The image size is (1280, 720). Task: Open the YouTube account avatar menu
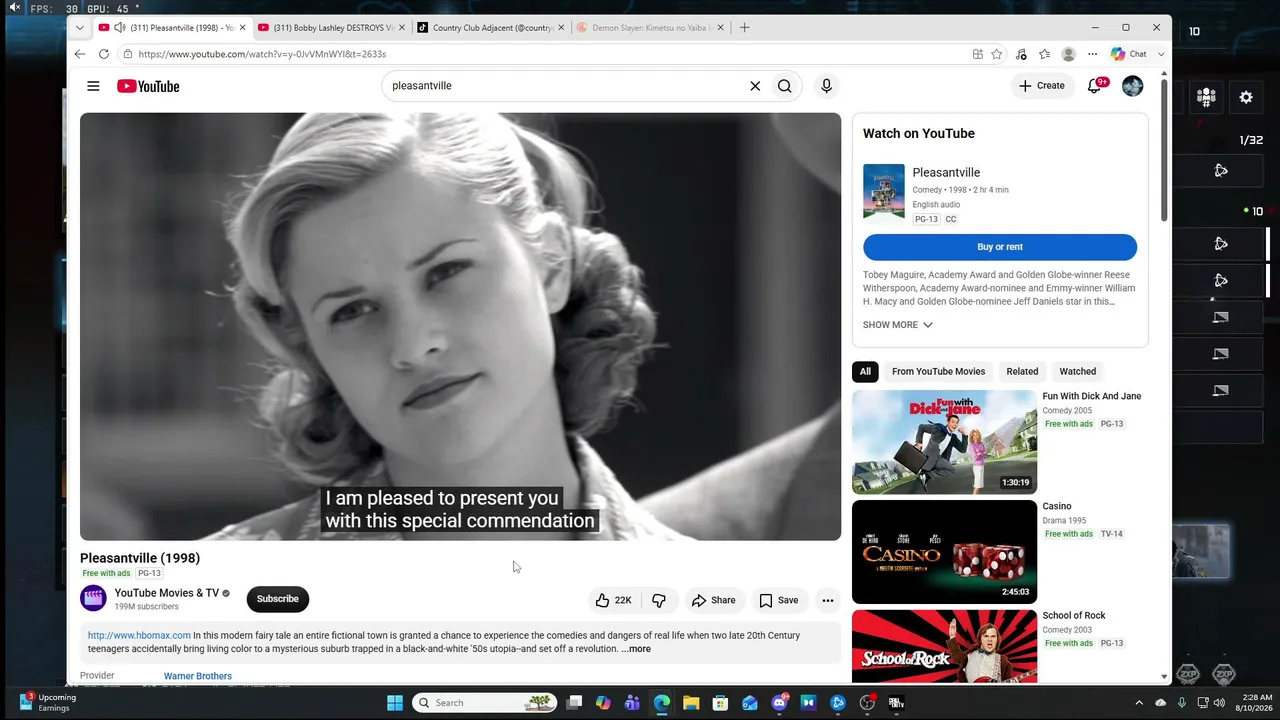1132,86
